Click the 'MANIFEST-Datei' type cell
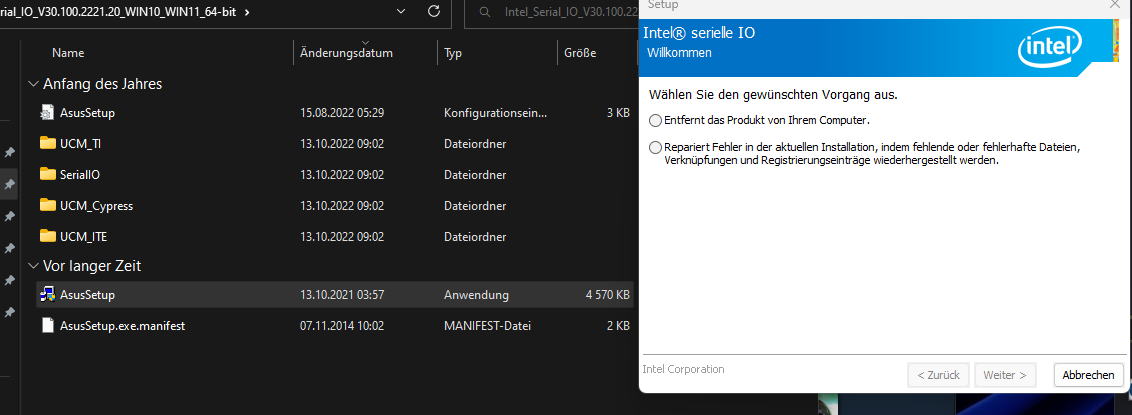This screenshot has width=1132, height=415. [x=487, y=326]
